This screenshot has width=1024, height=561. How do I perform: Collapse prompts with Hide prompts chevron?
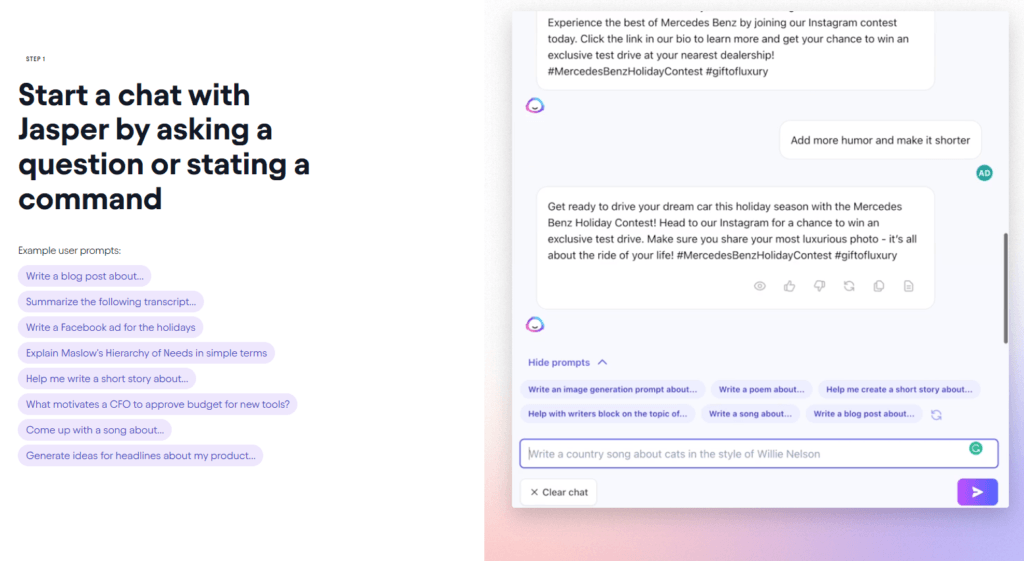[x=602, y=362]
